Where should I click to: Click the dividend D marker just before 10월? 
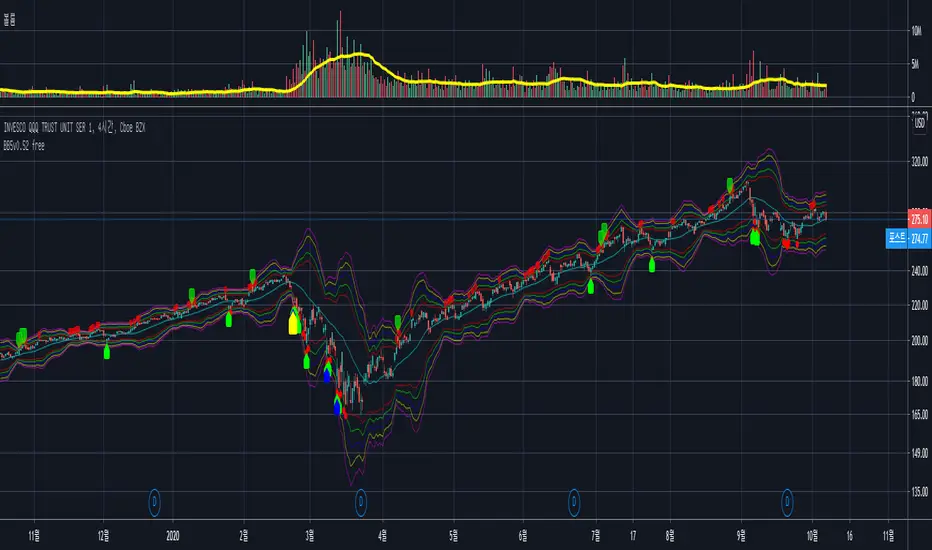pyautogui.click(x=787, y=502)
